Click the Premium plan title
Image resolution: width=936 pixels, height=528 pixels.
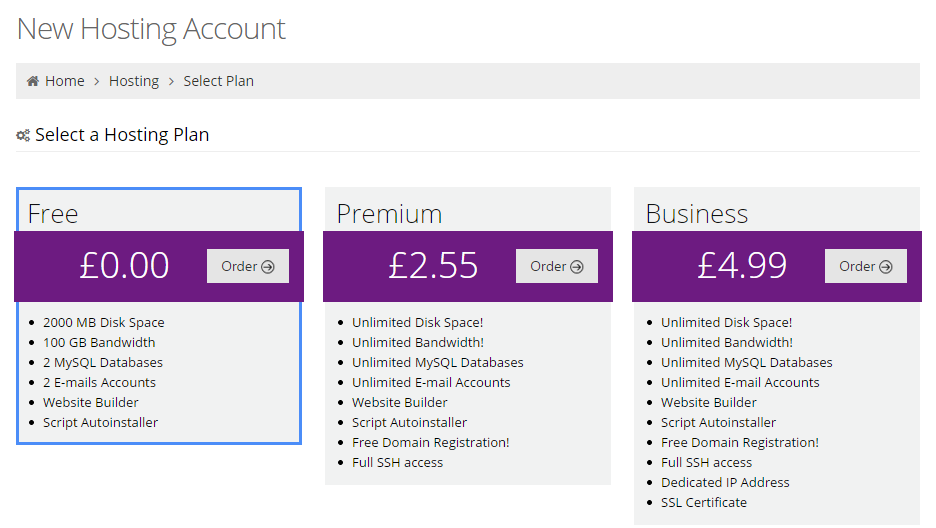point(389,214)
